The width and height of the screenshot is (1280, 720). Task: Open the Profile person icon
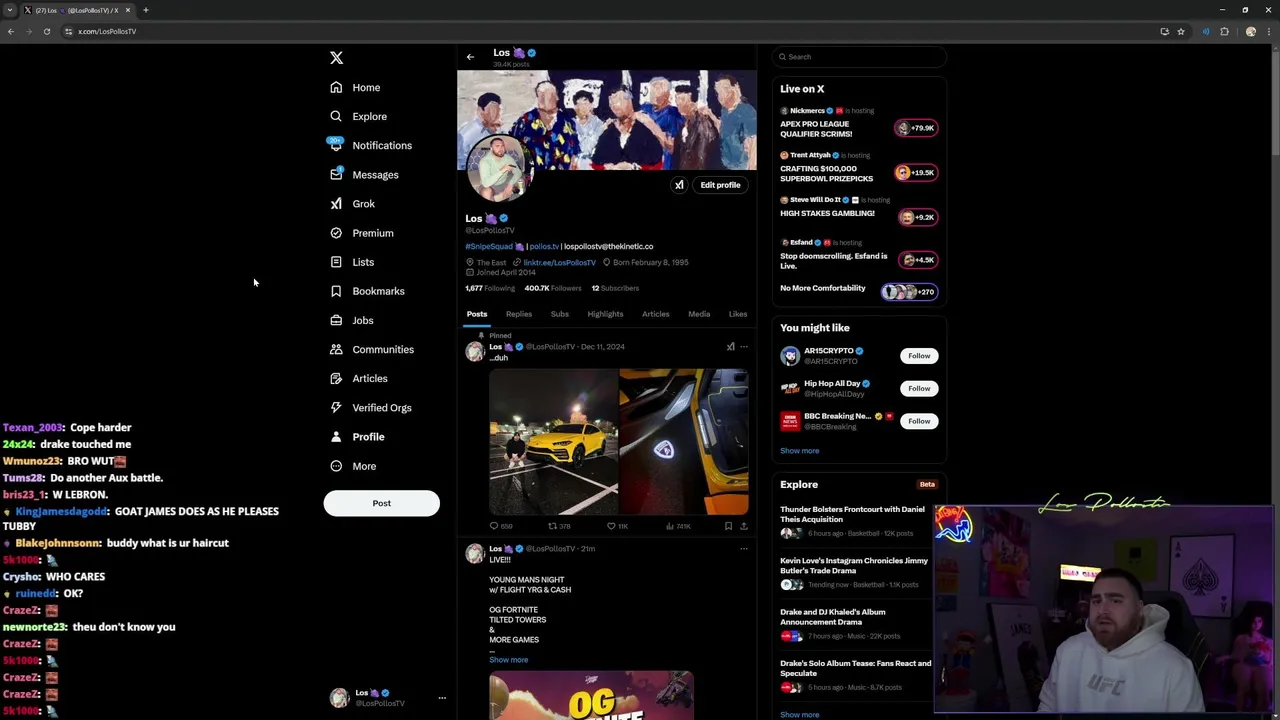click(336, 436)
